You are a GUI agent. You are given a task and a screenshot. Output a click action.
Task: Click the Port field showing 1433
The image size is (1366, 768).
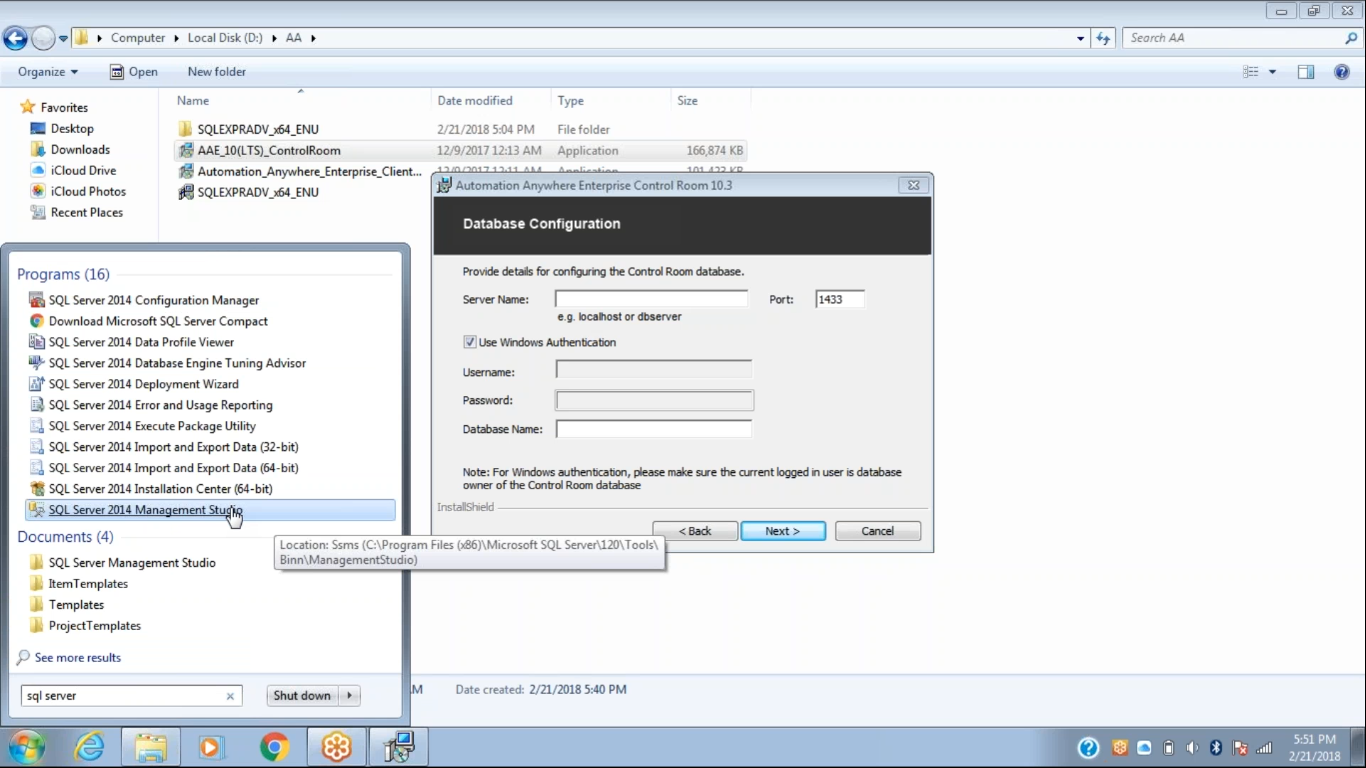840,299
